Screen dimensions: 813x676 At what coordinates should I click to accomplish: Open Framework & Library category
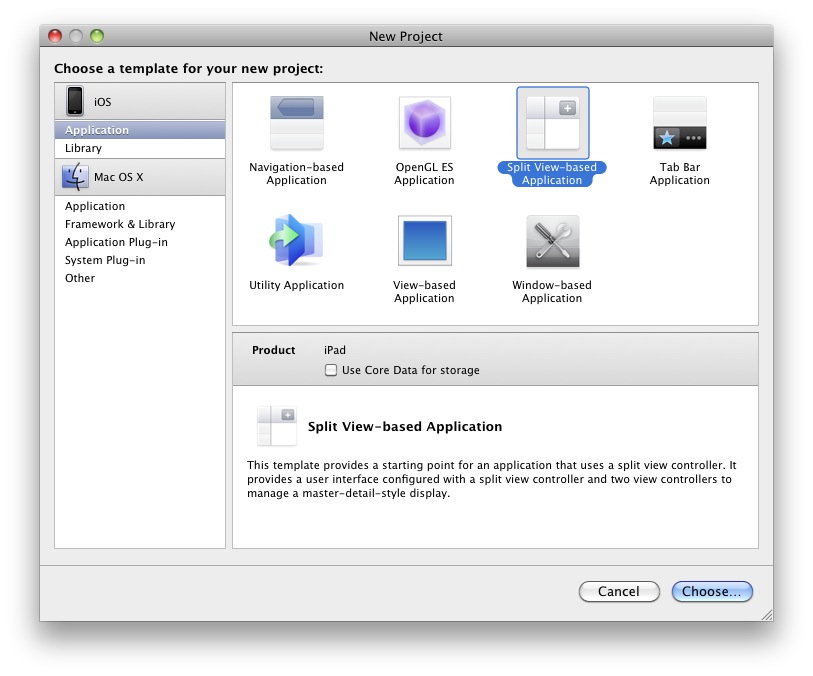tap(140, 224)
